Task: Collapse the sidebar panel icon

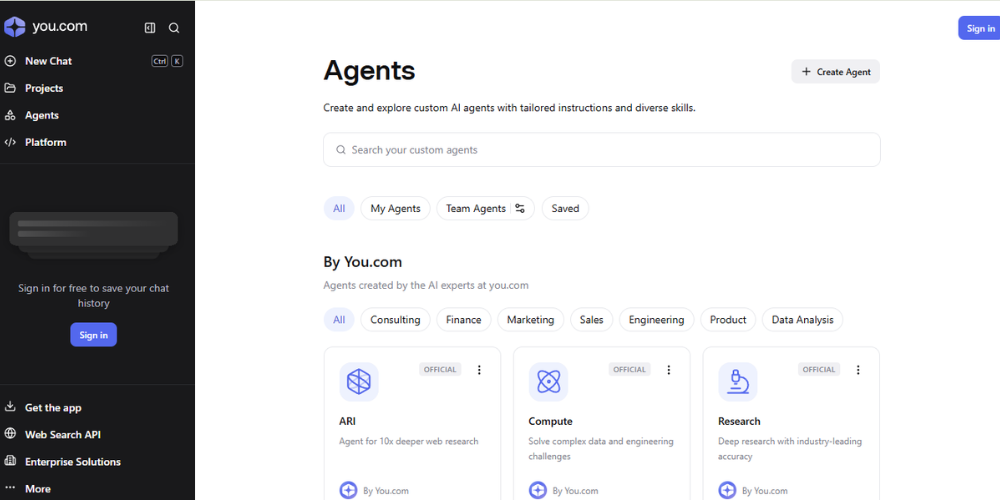Action: [x=150, y=27]
